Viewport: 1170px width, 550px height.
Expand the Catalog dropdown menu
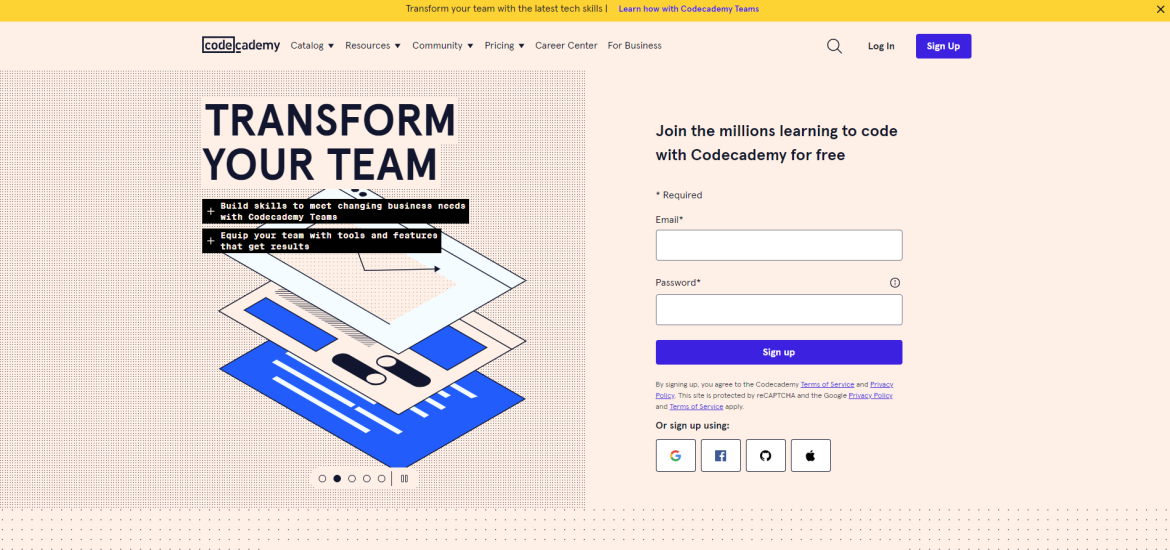[313, 46]
